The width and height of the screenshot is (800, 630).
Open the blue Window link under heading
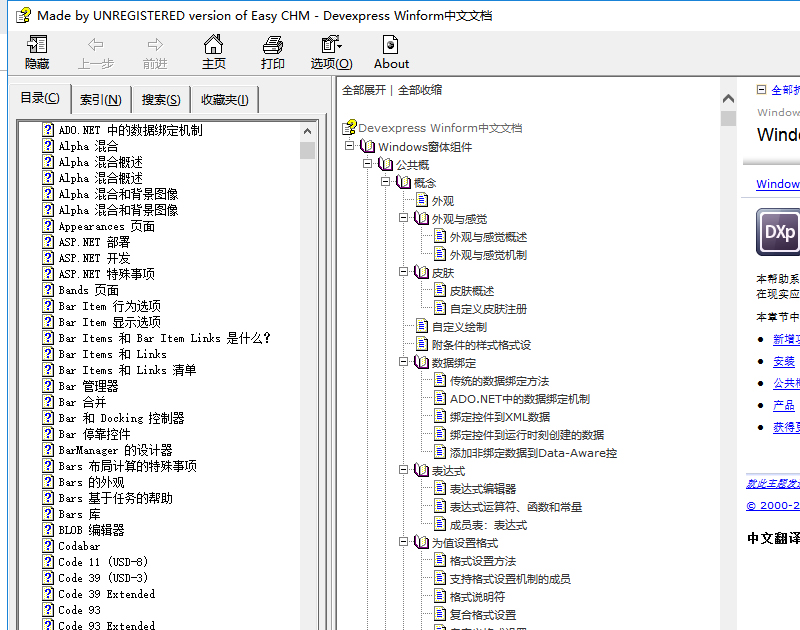pyautogui.click(x=778, y=184)
